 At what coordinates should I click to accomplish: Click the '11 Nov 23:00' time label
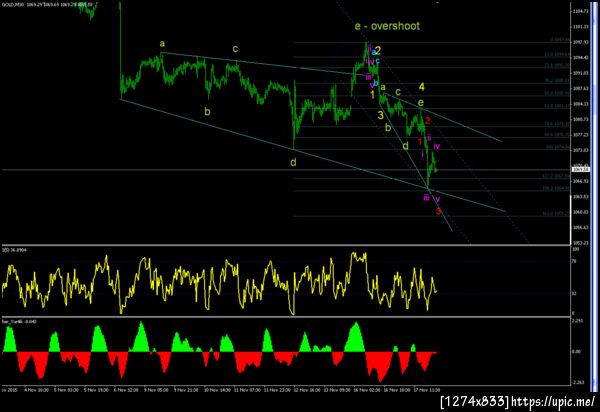point(277,390)
